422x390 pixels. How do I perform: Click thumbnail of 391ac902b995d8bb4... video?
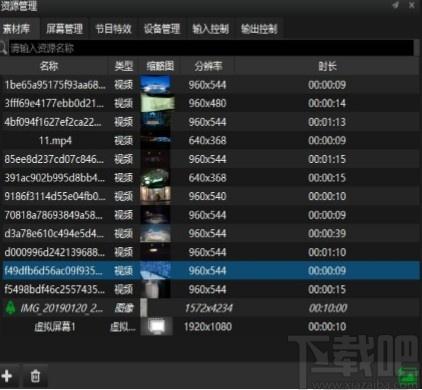[156, 178]
